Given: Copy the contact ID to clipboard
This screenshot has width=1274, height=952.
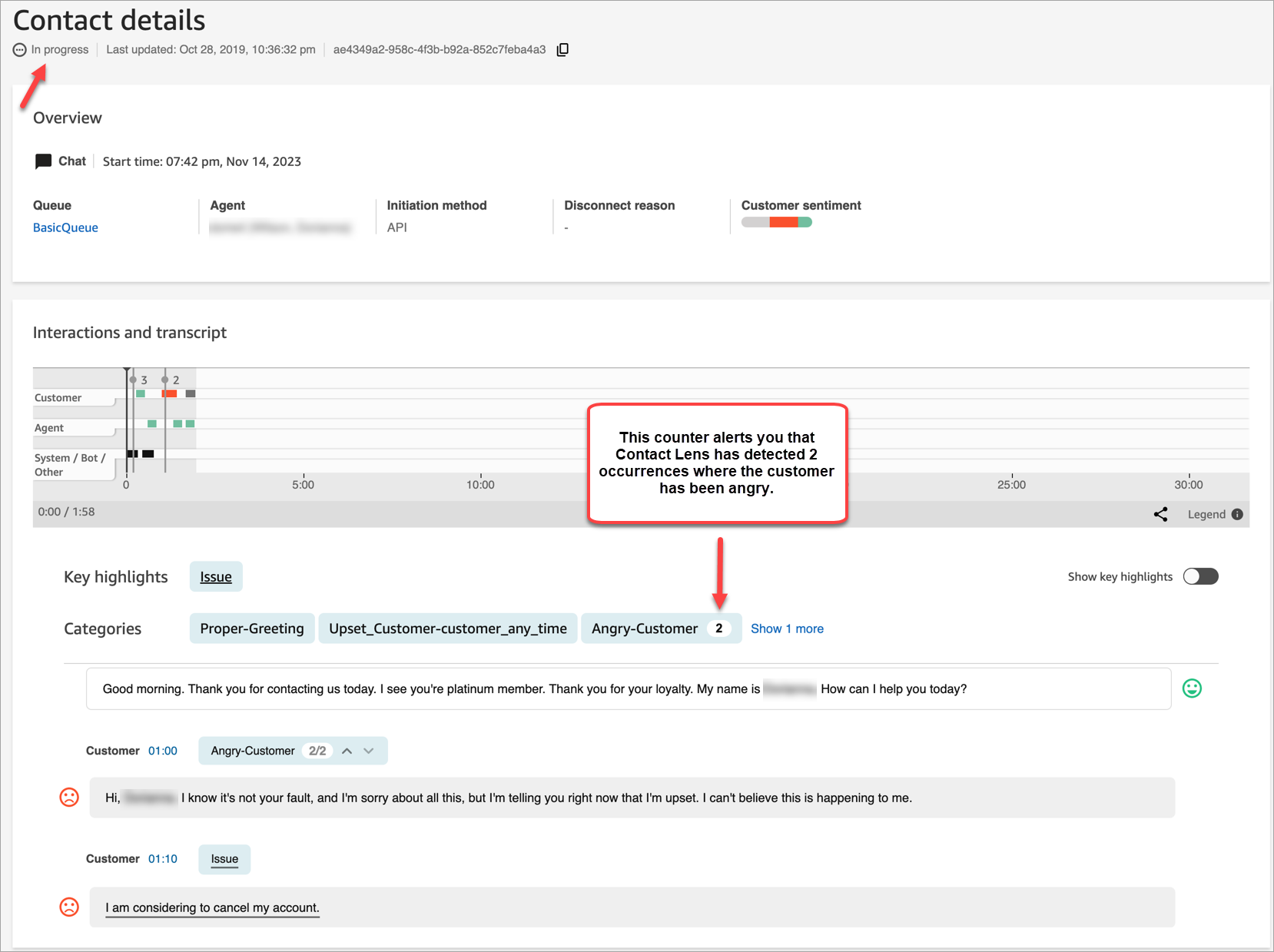Looking at the screenshot, I should [563, 49].
